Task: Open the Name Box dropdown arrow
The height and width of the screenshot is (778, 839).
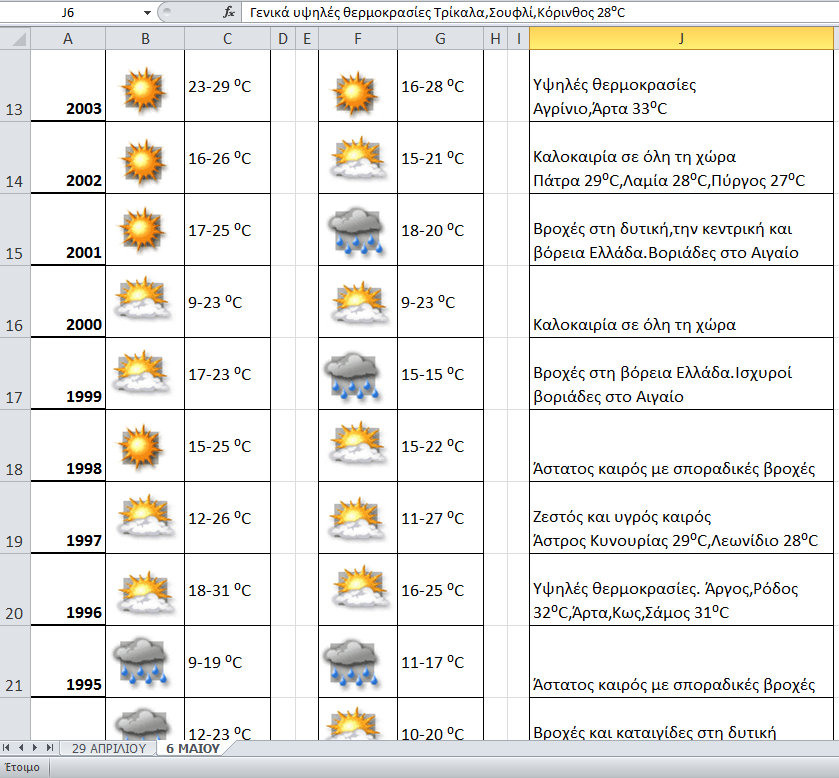Action: tap(147, 13)
